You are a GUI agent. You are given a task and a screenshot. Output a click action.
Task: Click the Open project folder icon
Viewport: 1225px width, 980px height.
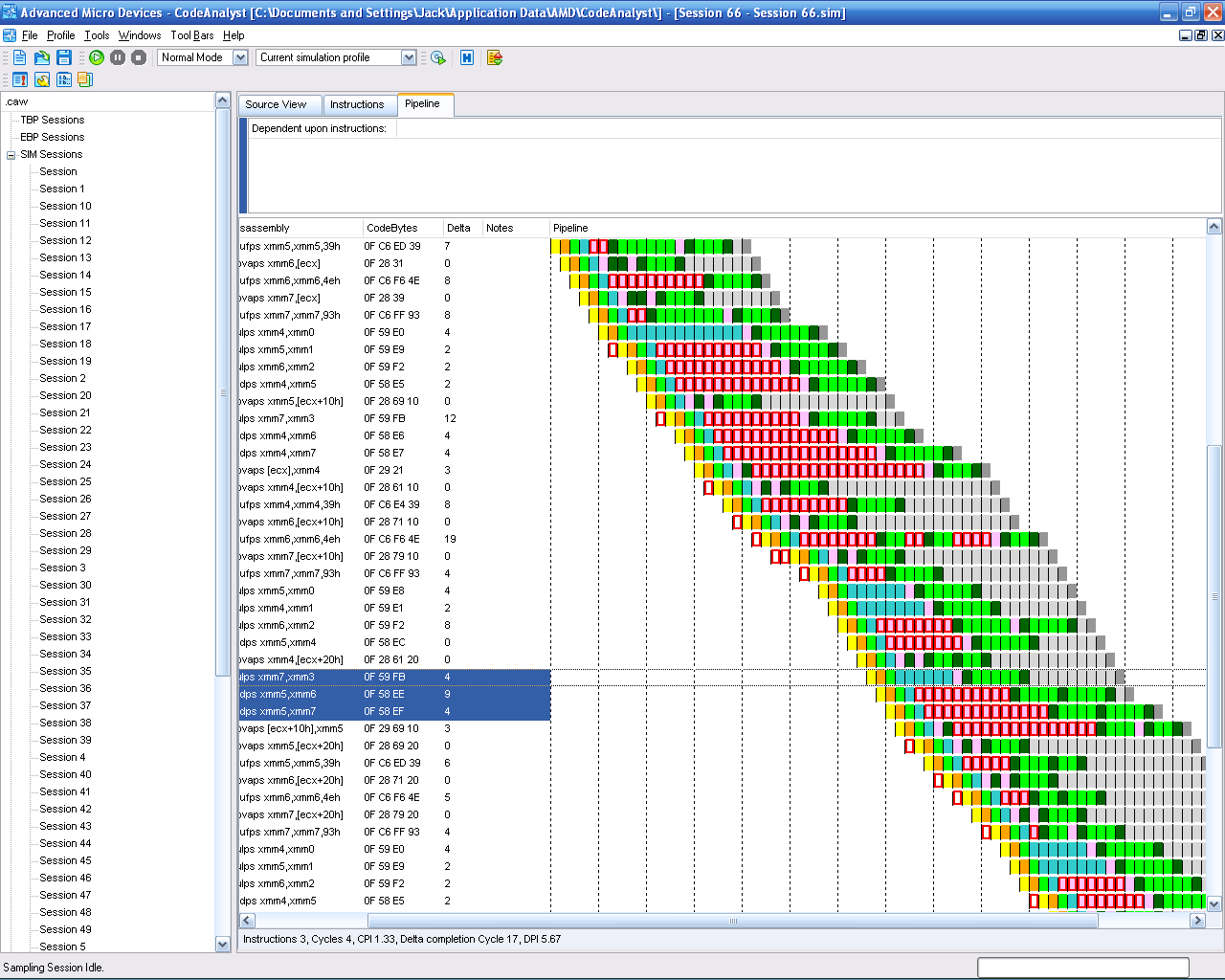[42, 57]
